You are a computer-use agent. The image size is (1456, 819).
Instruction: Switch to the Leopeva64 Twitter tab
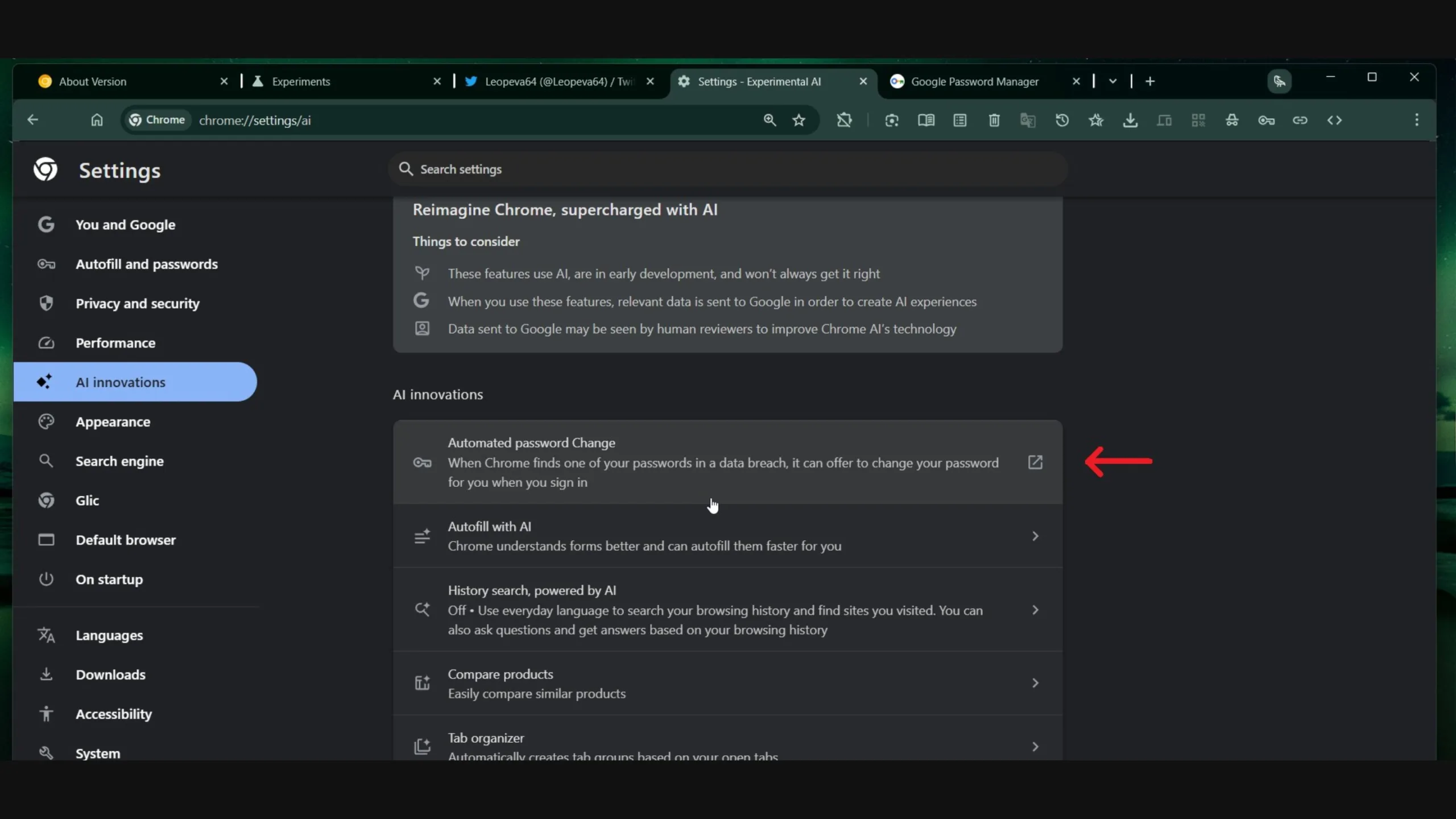pos(560,81)
